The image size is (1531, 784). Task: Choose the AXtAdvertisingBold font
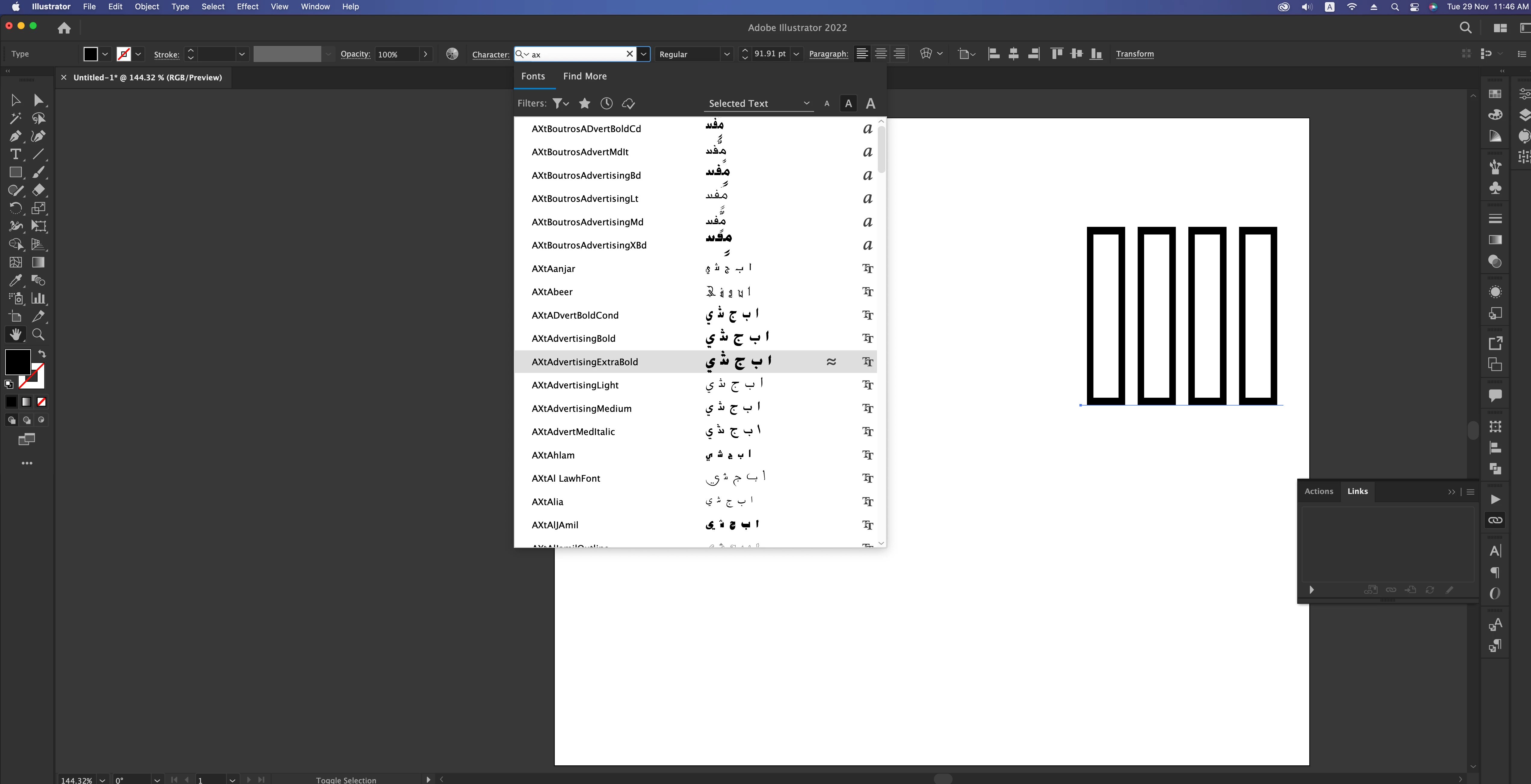[x=573, y=338]
